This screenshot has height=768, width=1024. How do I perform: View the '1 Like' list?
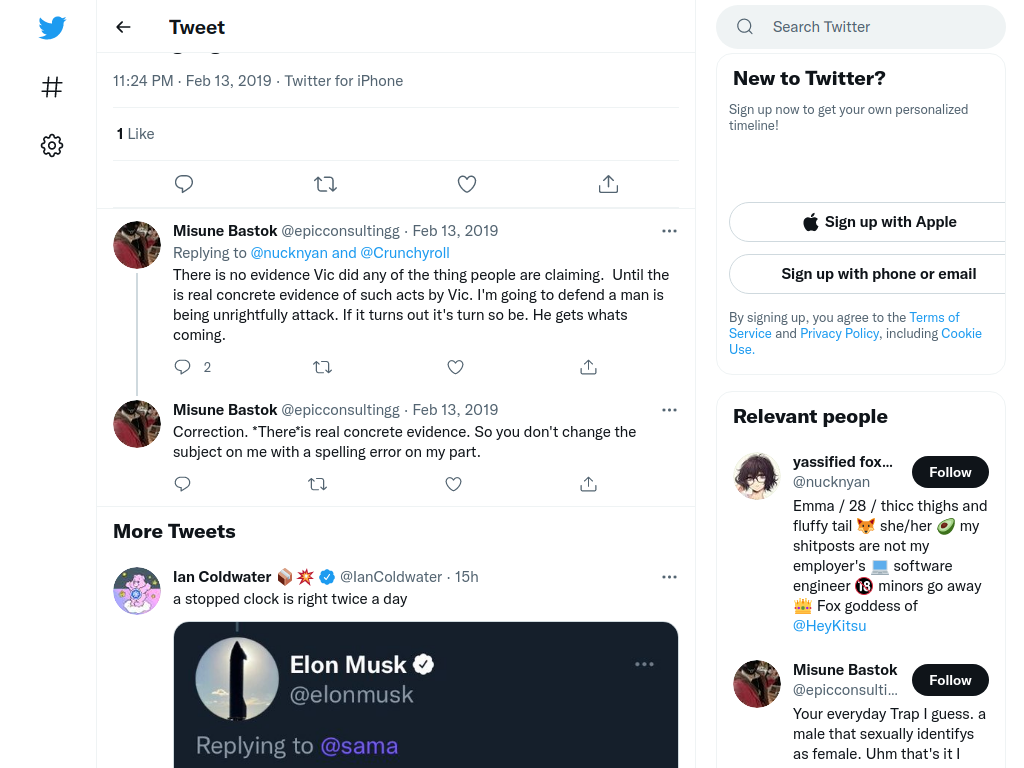tap(135, 134)
